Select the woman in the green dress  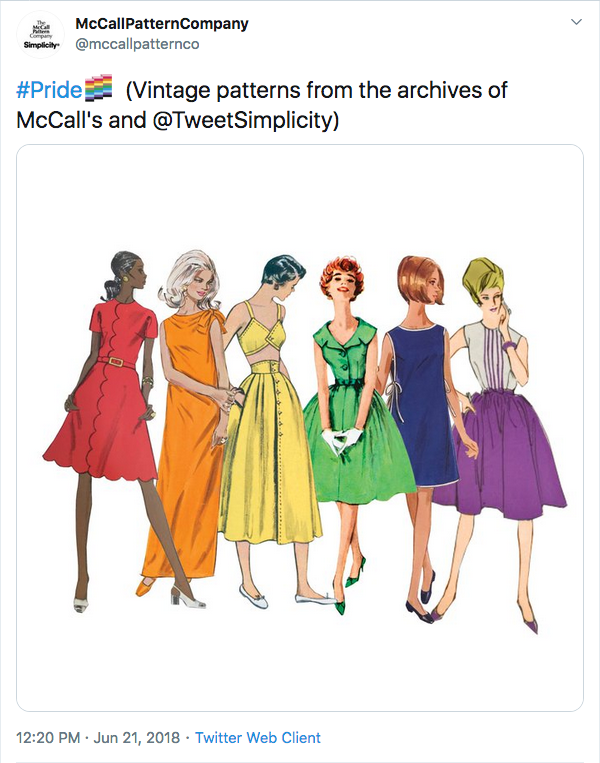click(x=355, y=420)
